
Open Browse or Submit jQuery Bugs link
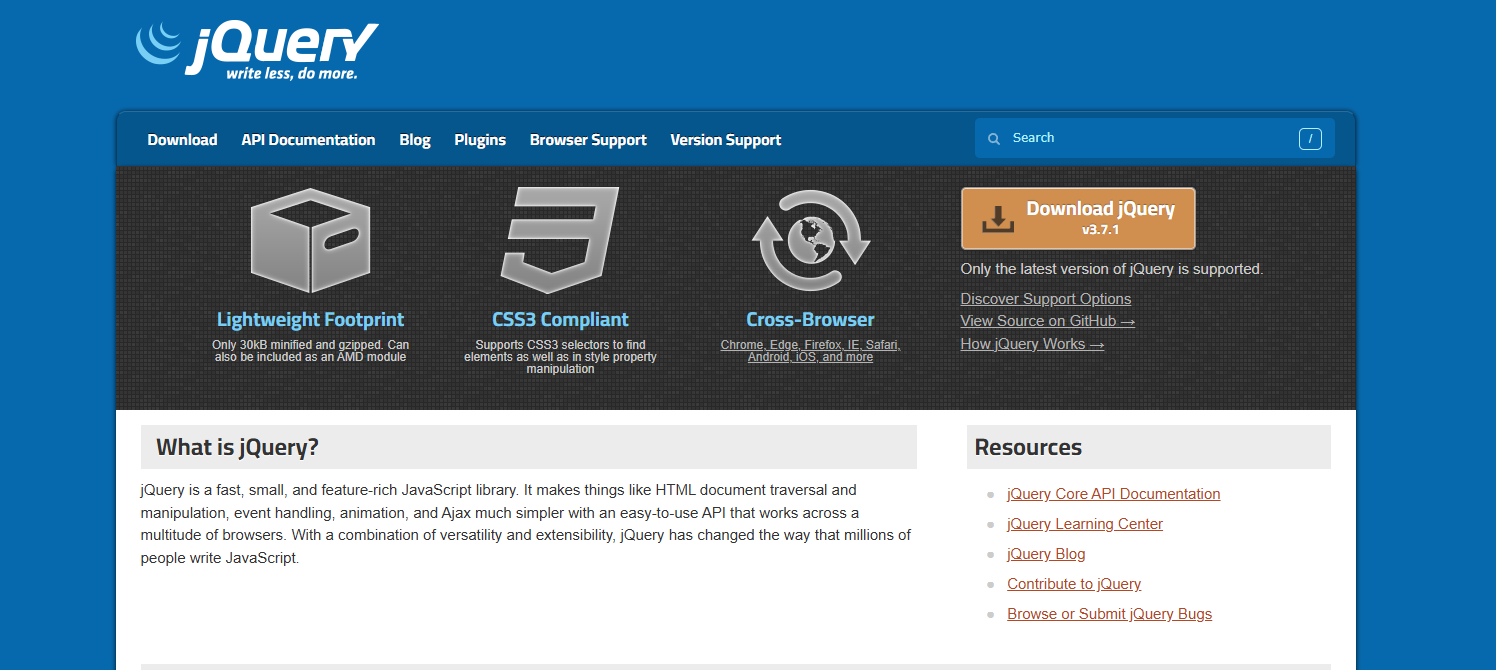point(1109,614)
